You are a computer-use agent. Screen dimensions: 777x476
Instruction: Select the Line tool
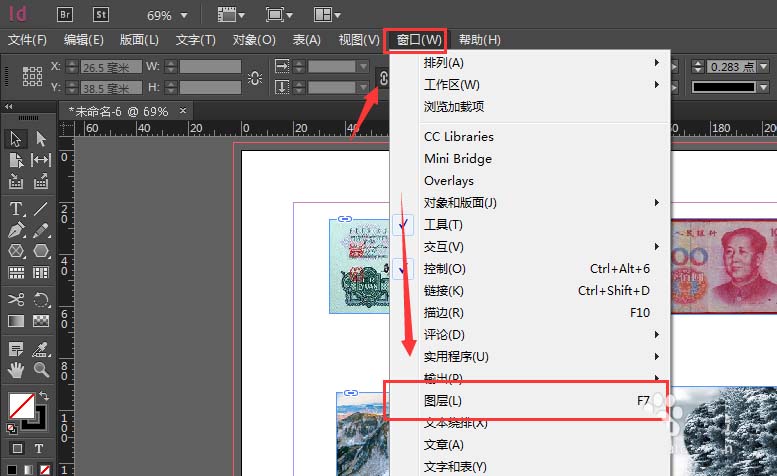coord(41,209)
